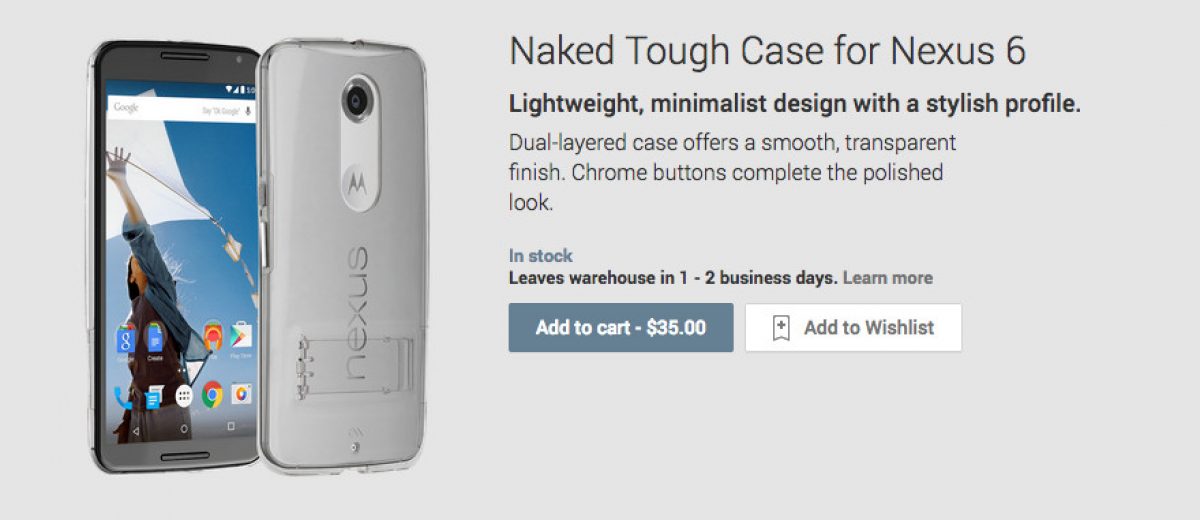Tap the Android home navigation button

(x=183, y=428)
